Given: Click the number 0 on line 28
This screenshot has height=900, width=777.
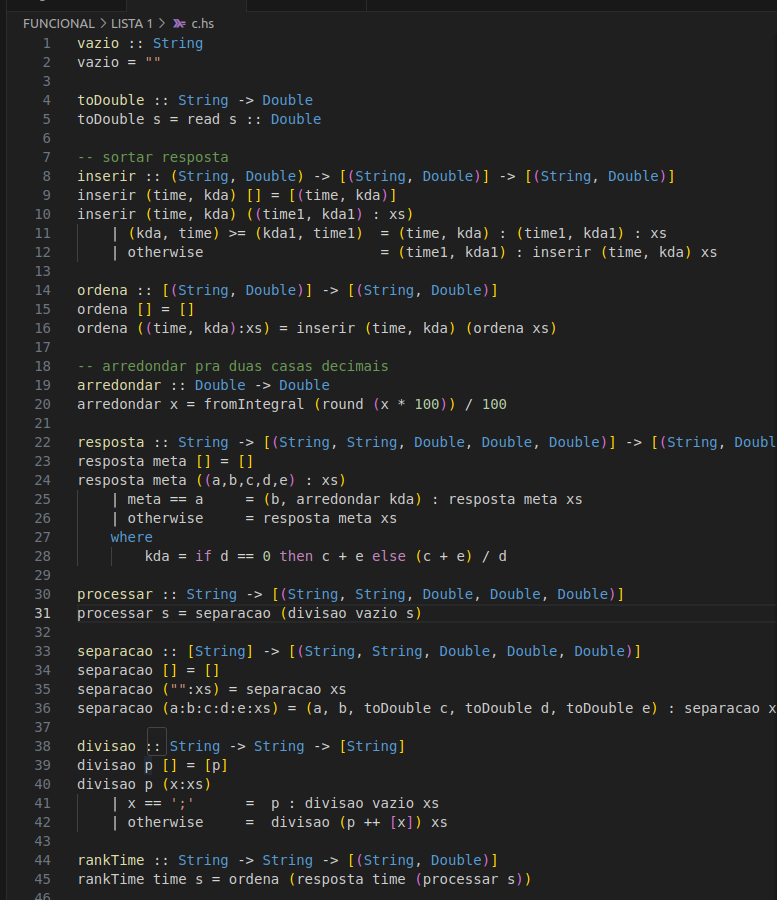Looking at the screenshot, I should [266, 556].
